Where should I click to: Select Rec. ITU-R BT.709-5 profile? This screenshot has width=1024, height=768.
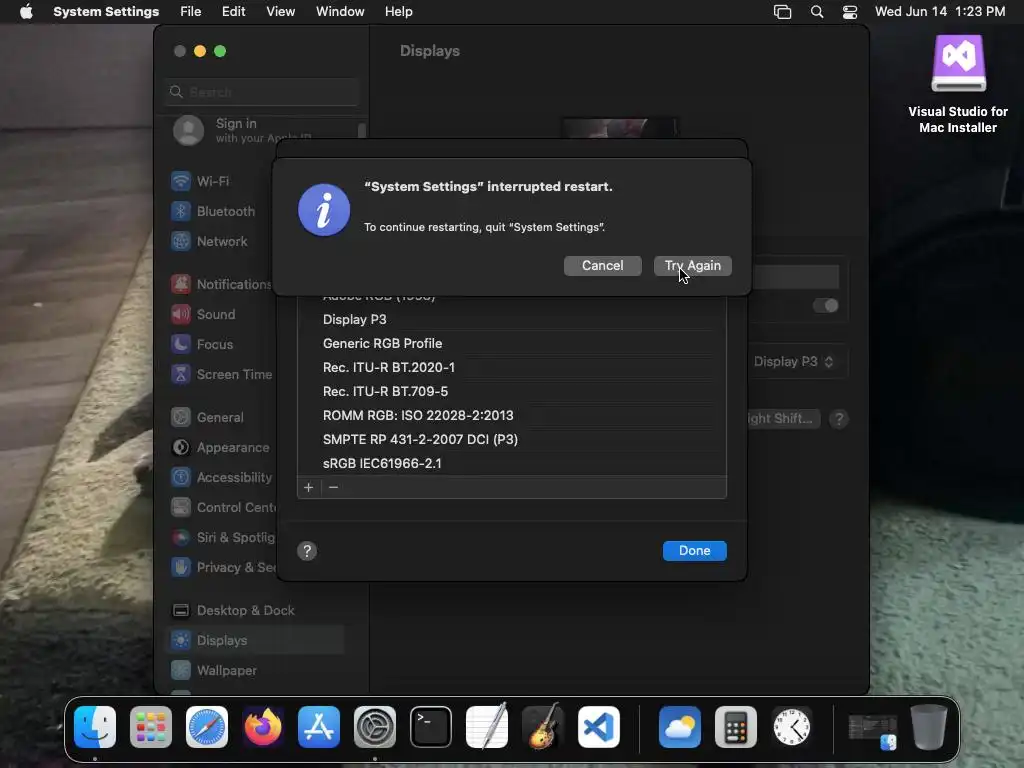(x=512, y=391)
